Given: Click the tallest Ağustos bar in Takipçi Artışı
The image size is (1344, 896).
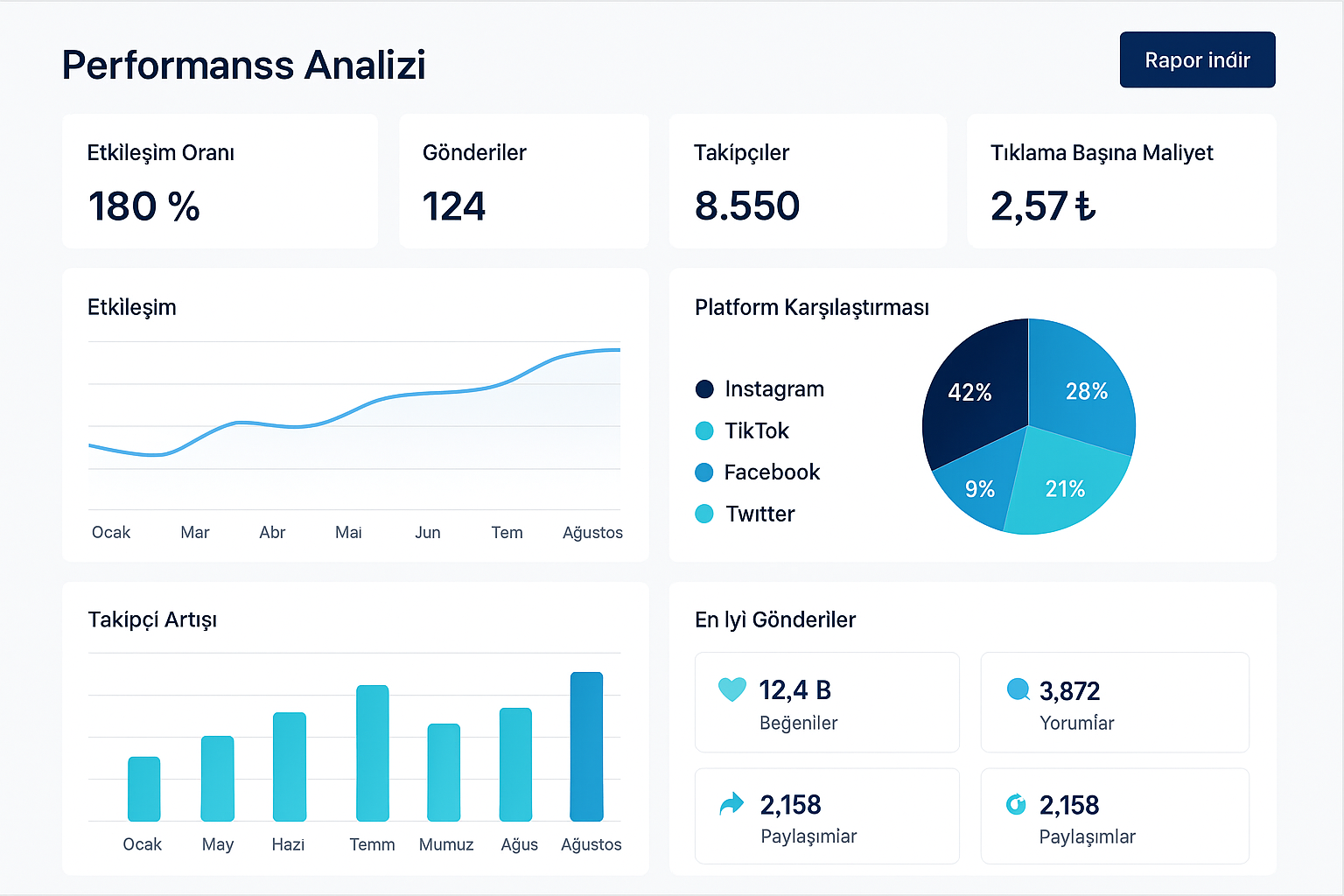Looking at the screenshot, I should pos(587,746).
